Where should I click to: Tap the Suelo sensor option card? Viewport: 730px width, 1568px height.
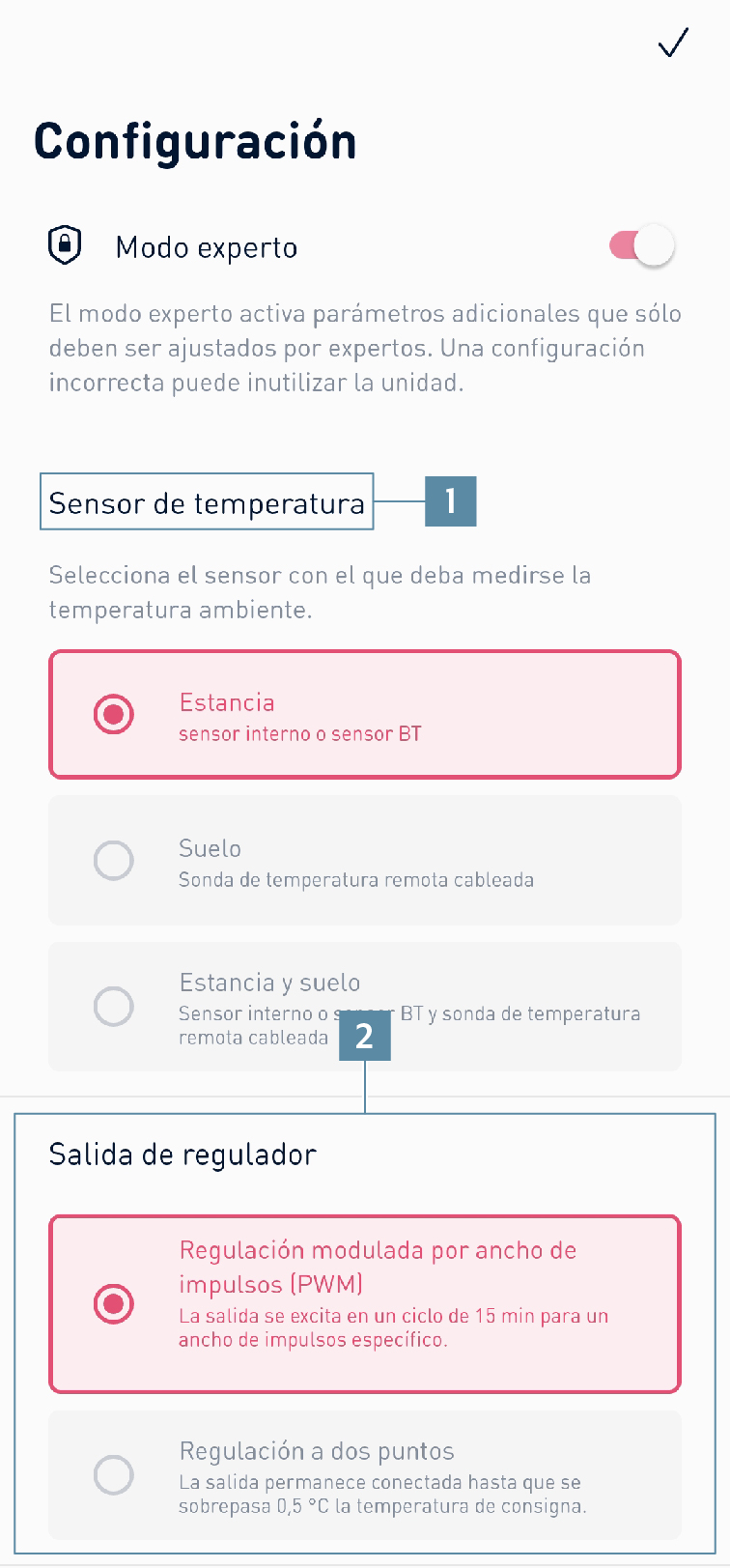point(365,860)
